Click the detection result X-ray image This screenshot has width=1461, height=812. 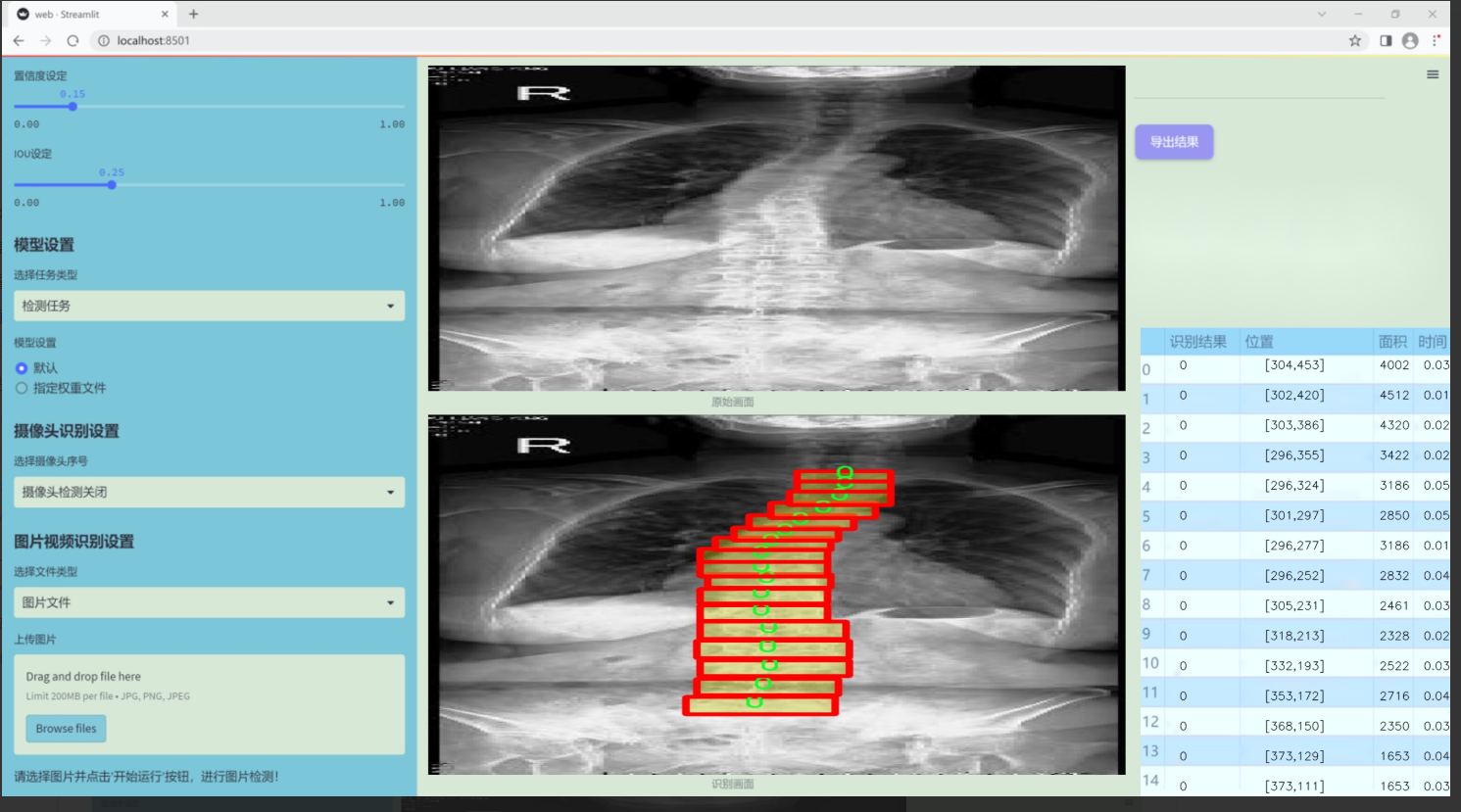pos(776,595)
